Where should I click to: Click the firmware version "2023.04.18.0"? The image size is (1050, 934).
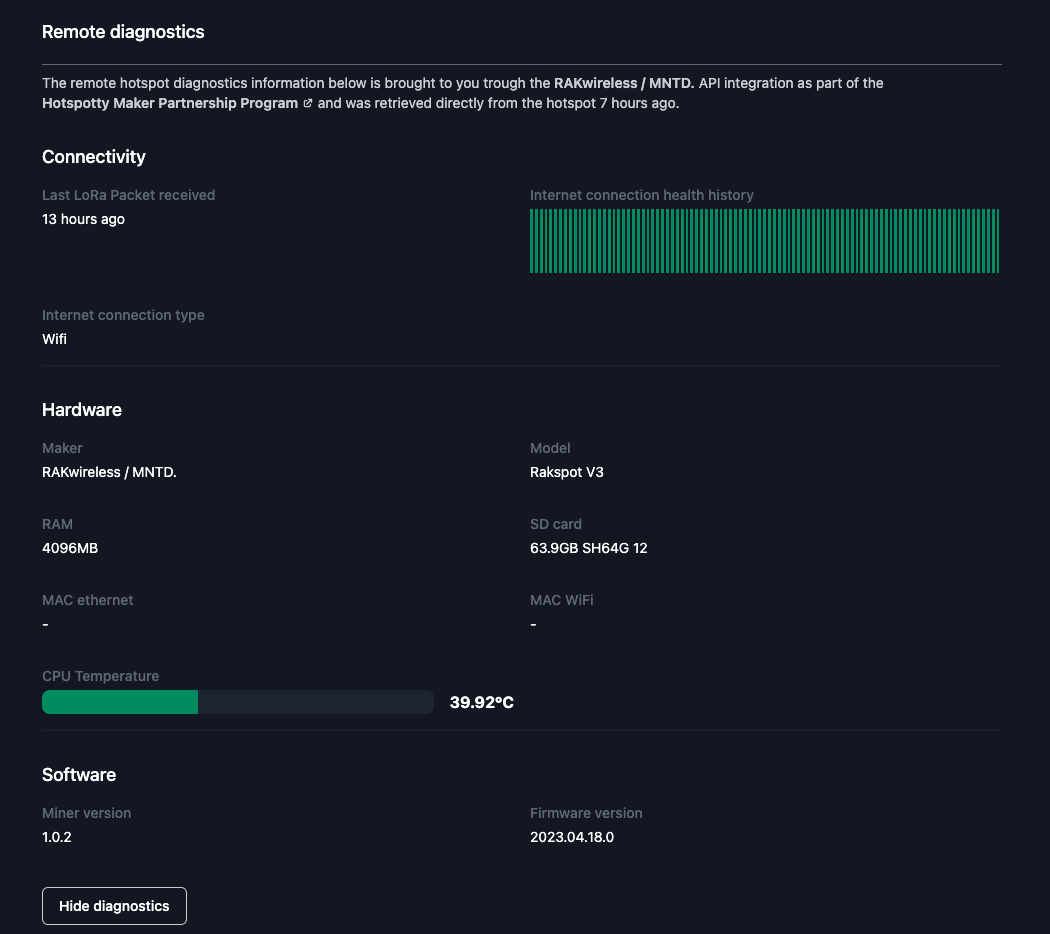click(x=572, y=837)
